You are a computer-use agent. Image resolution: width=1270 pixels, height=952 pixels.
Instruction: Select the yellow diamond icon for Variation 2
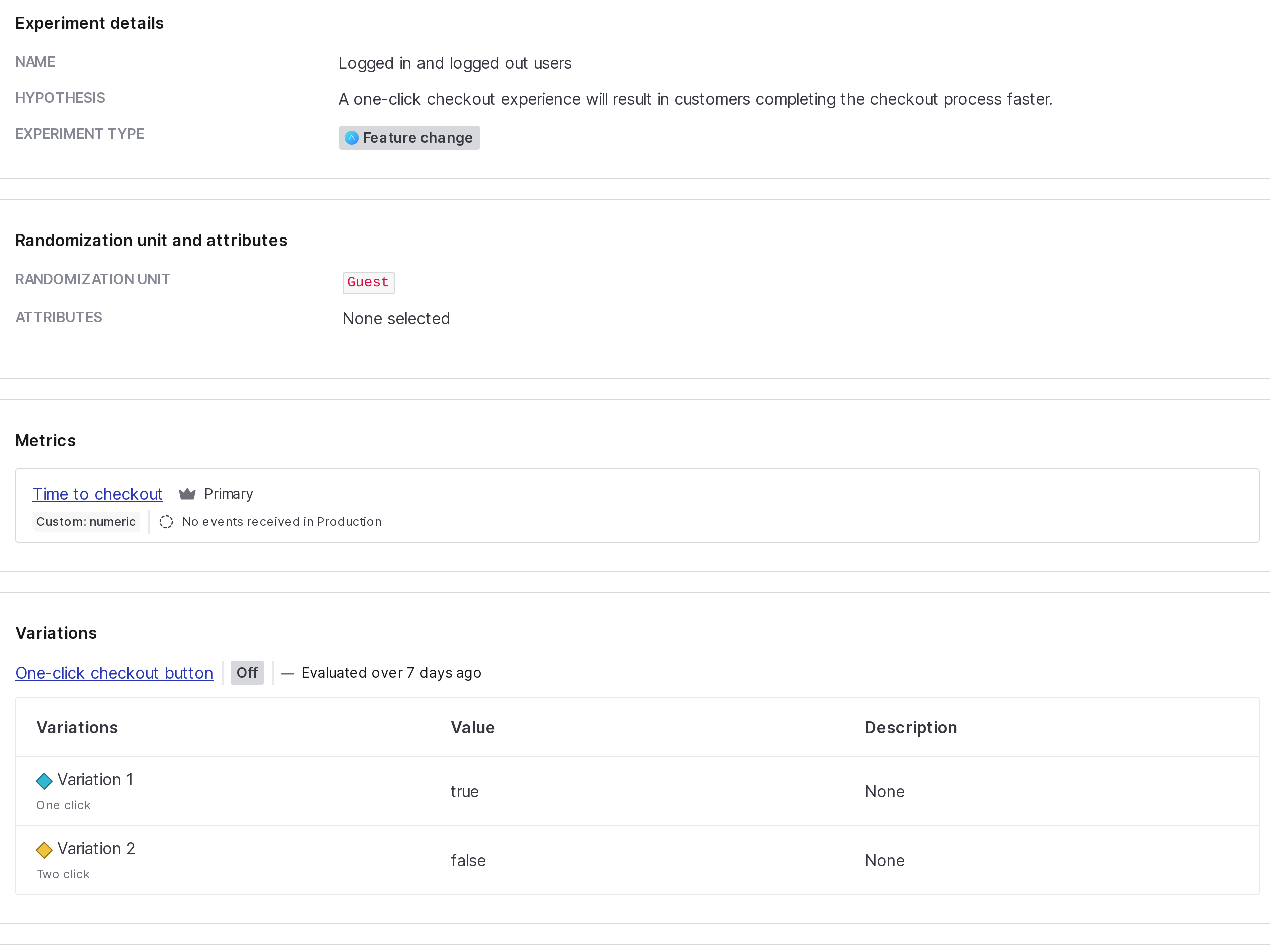[44, 850]
